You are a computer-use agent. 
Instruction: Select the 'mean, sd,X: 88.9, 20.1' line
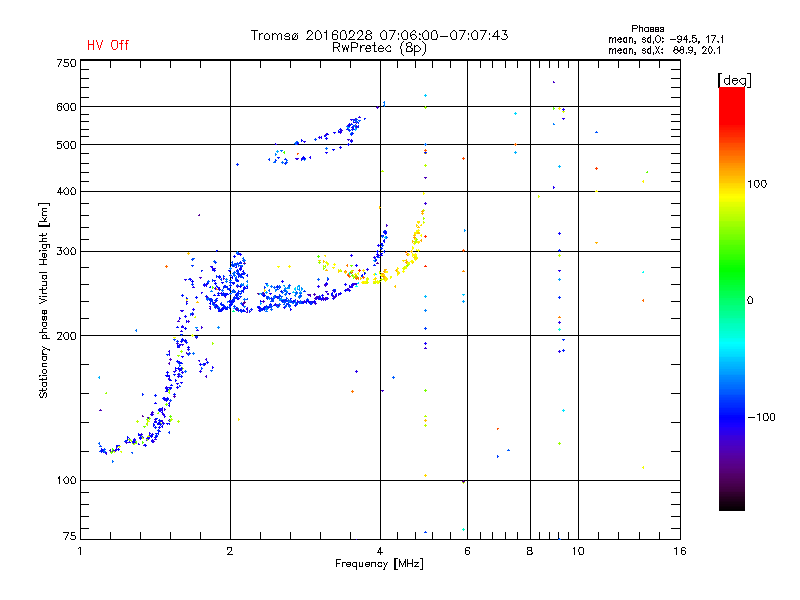664,50
